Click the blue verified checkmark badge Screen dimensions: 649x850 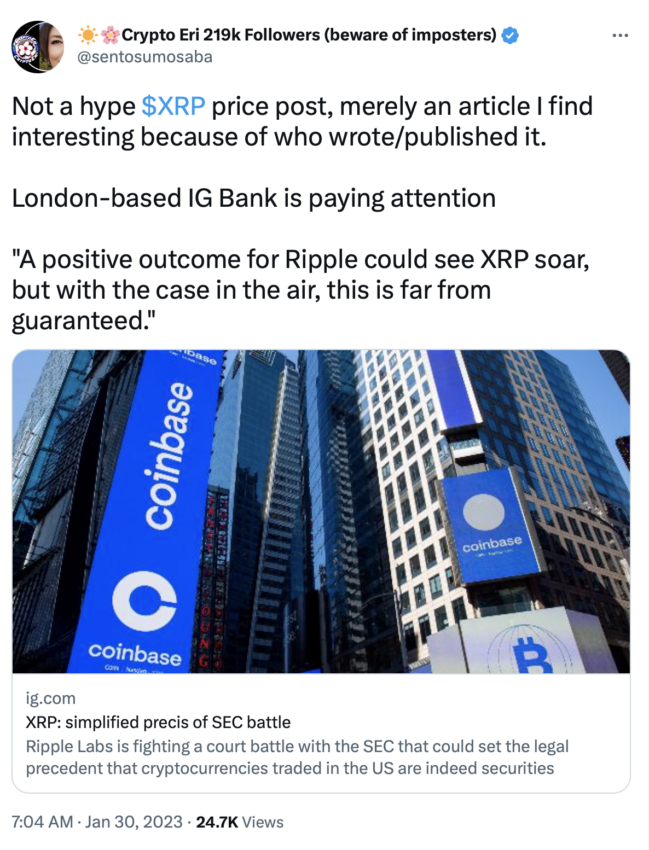coord(510,35)
